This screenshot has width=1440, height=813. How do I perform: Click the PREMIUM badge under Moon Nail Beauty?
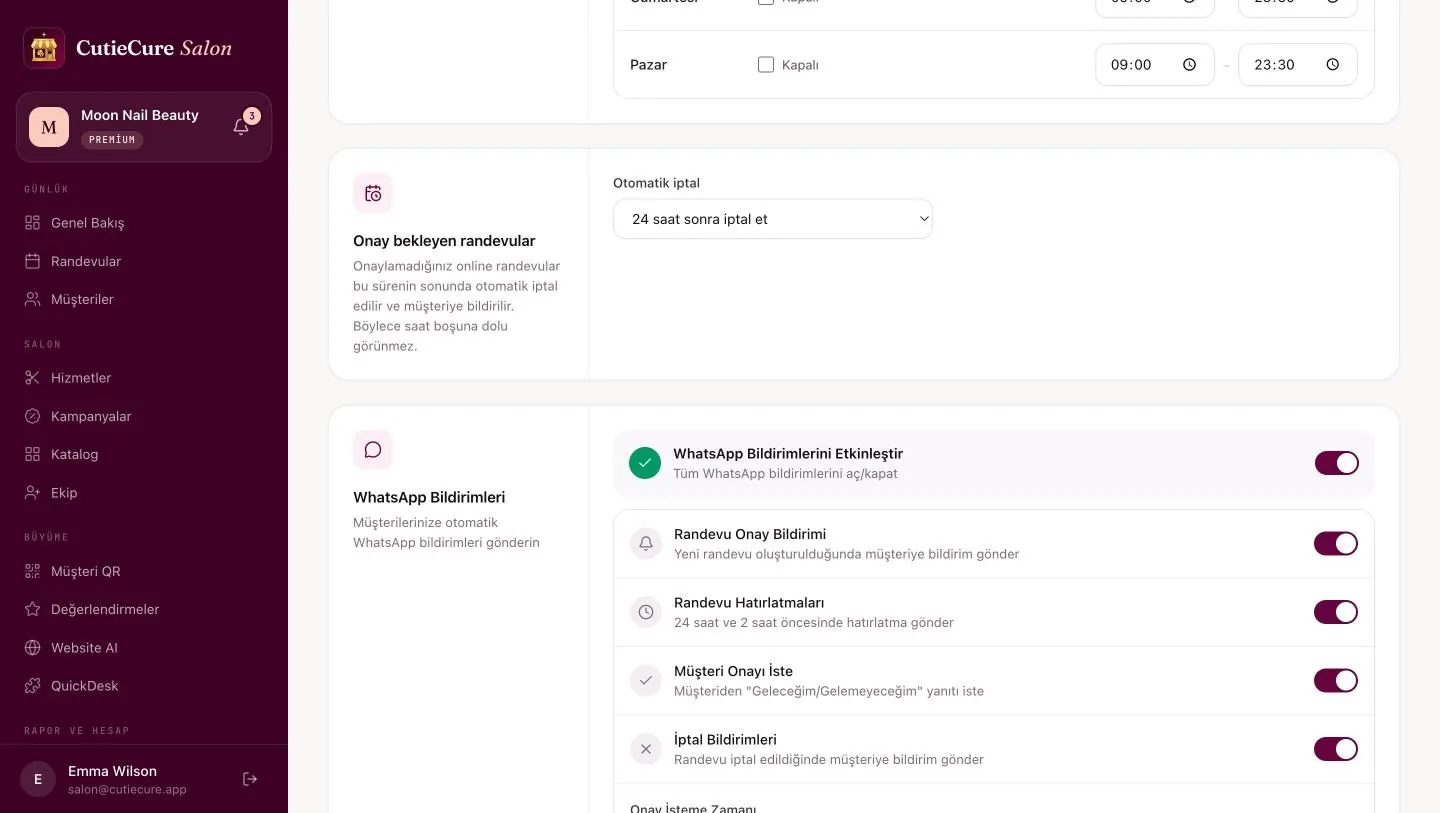coord(112,140)
